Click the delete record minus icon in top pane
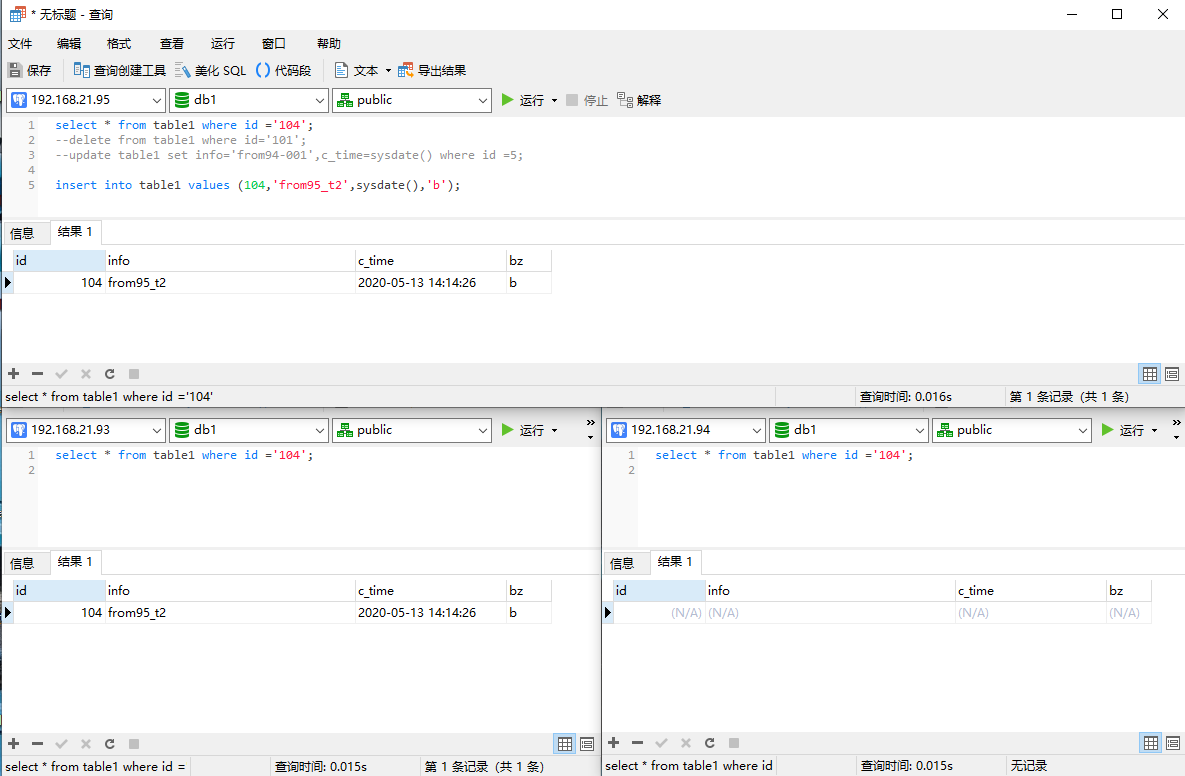1185x776 pixels. pyautogui.click(x=38, y=374)
